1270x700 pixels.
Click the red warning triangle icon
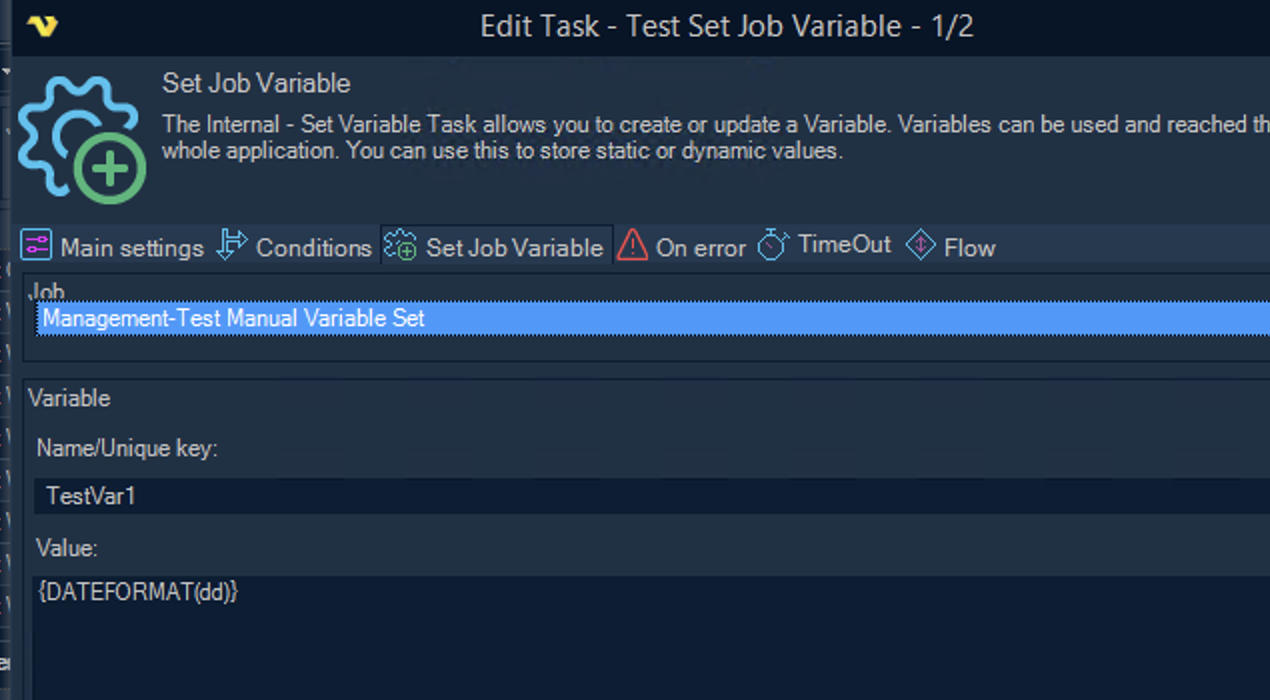click(632, 245)
